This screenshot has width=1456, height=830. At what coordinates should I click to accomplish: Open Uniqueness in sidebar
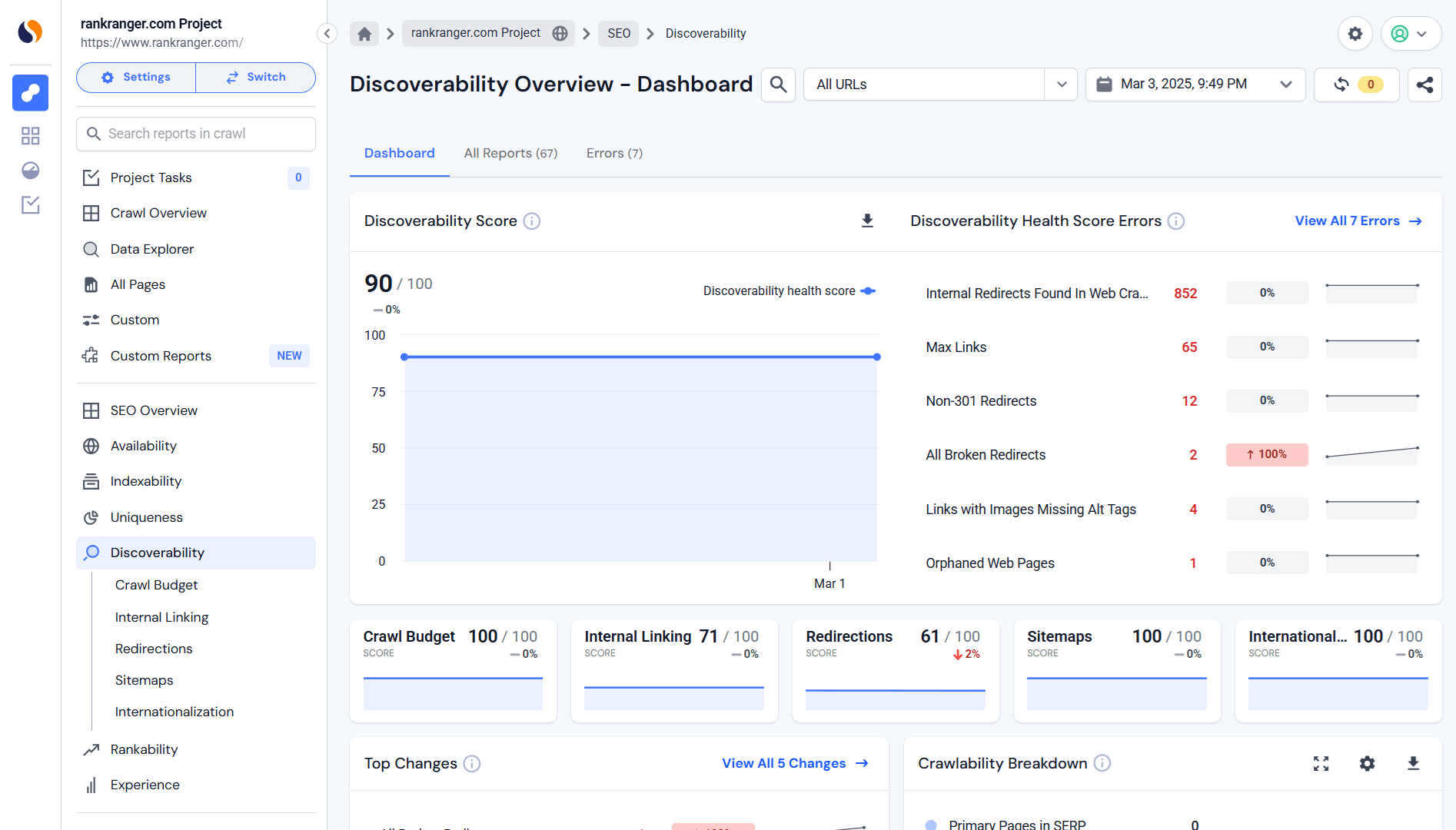[x=196, y=517]
